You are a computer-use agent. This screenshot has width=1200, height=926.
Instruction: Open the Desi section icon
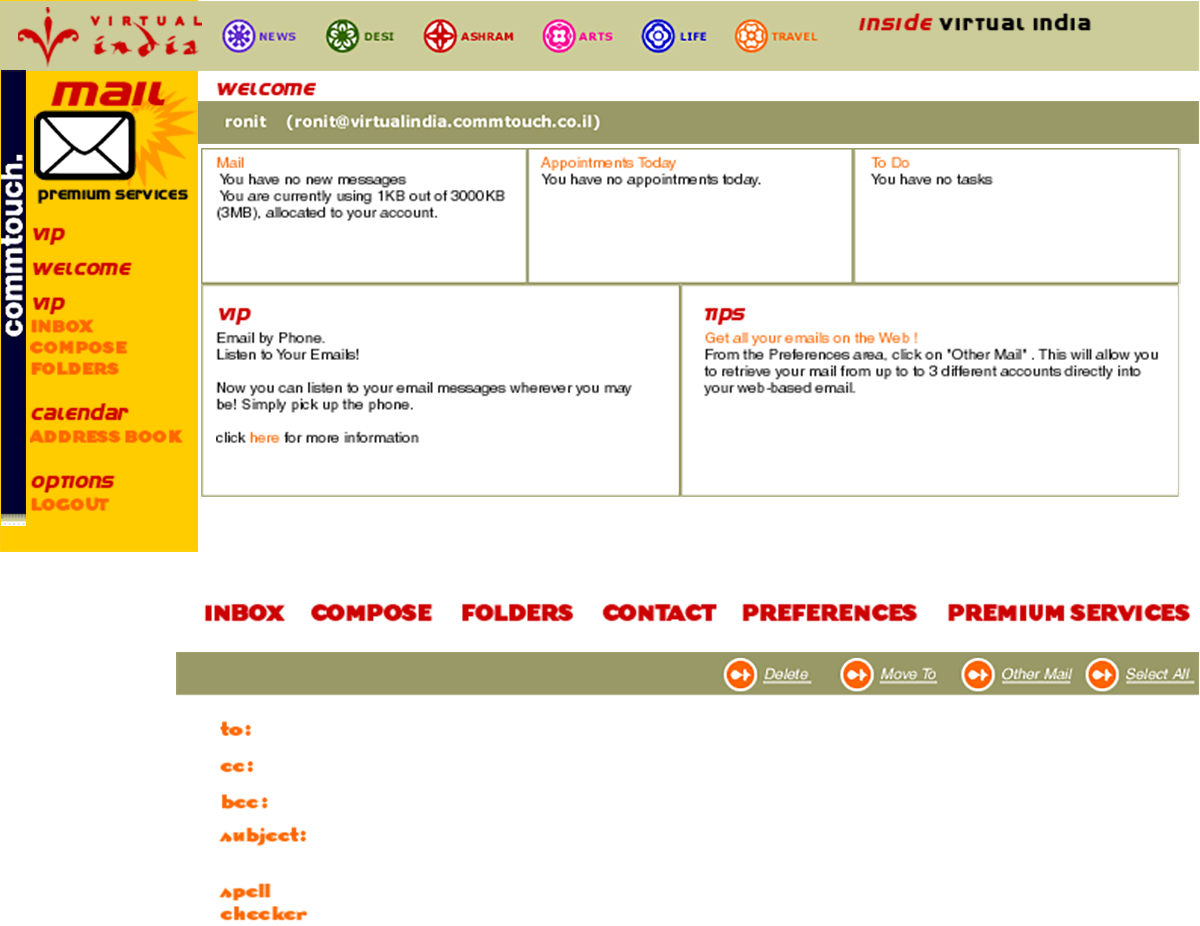(x=342, y=36)
